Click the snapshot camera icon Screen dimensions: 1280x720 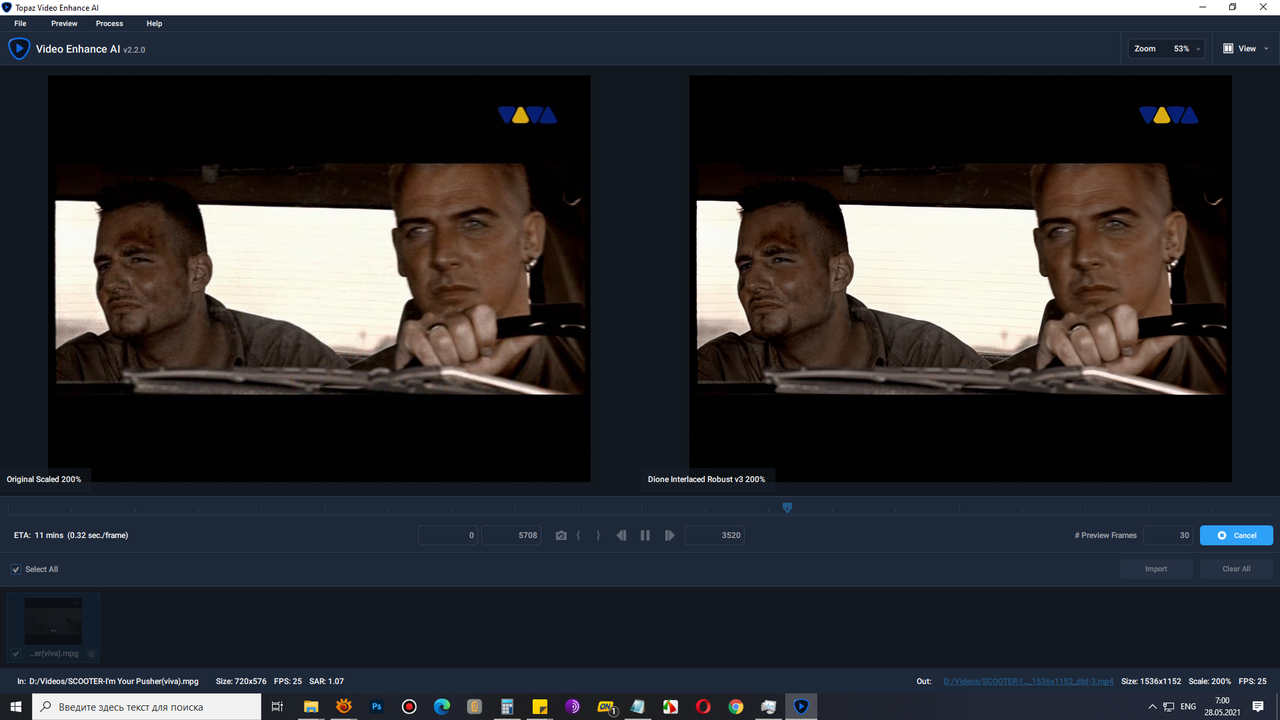pos(561,536)
